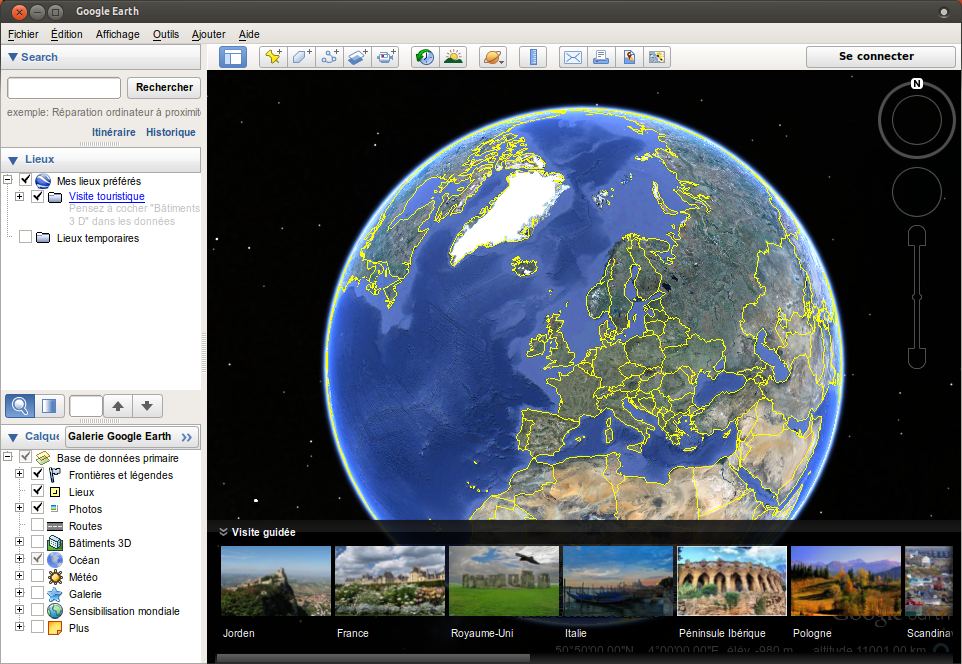Uncheck the Photos layer checkbox

coord(38,509)
